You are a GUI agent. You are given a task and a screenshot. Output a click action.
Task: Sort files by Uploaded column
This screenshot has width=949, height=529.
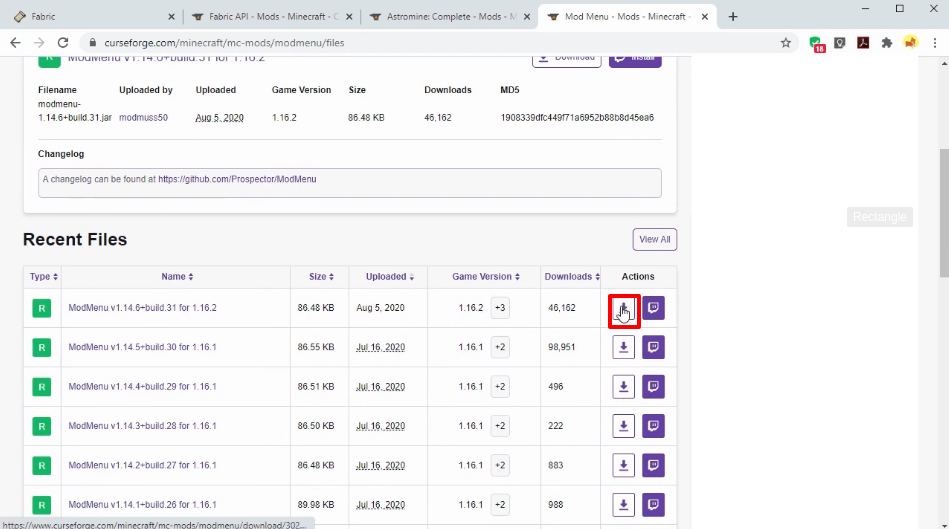[x=390, y=277]
